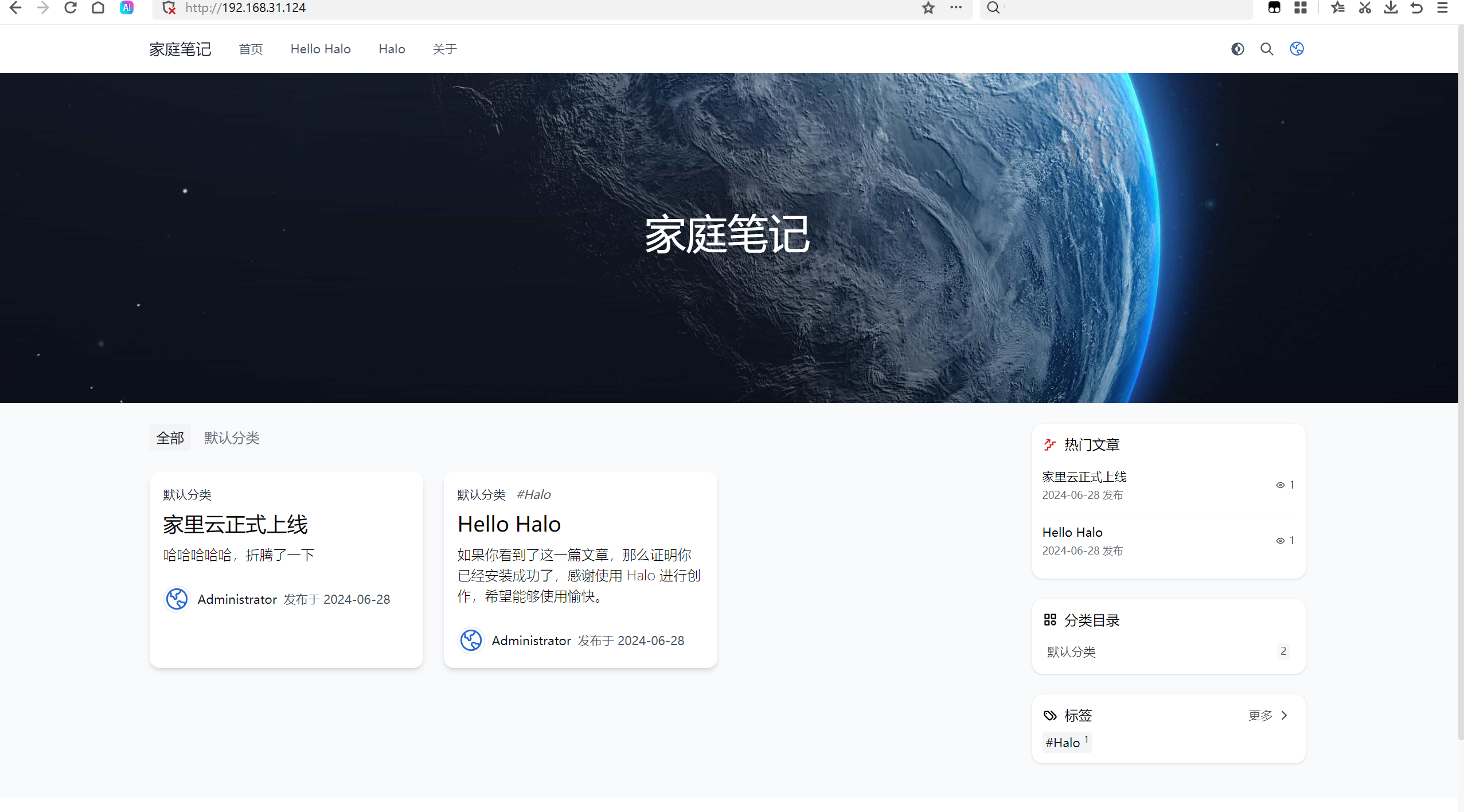Click Administrator name on Hello Halo card

(531, 641)
